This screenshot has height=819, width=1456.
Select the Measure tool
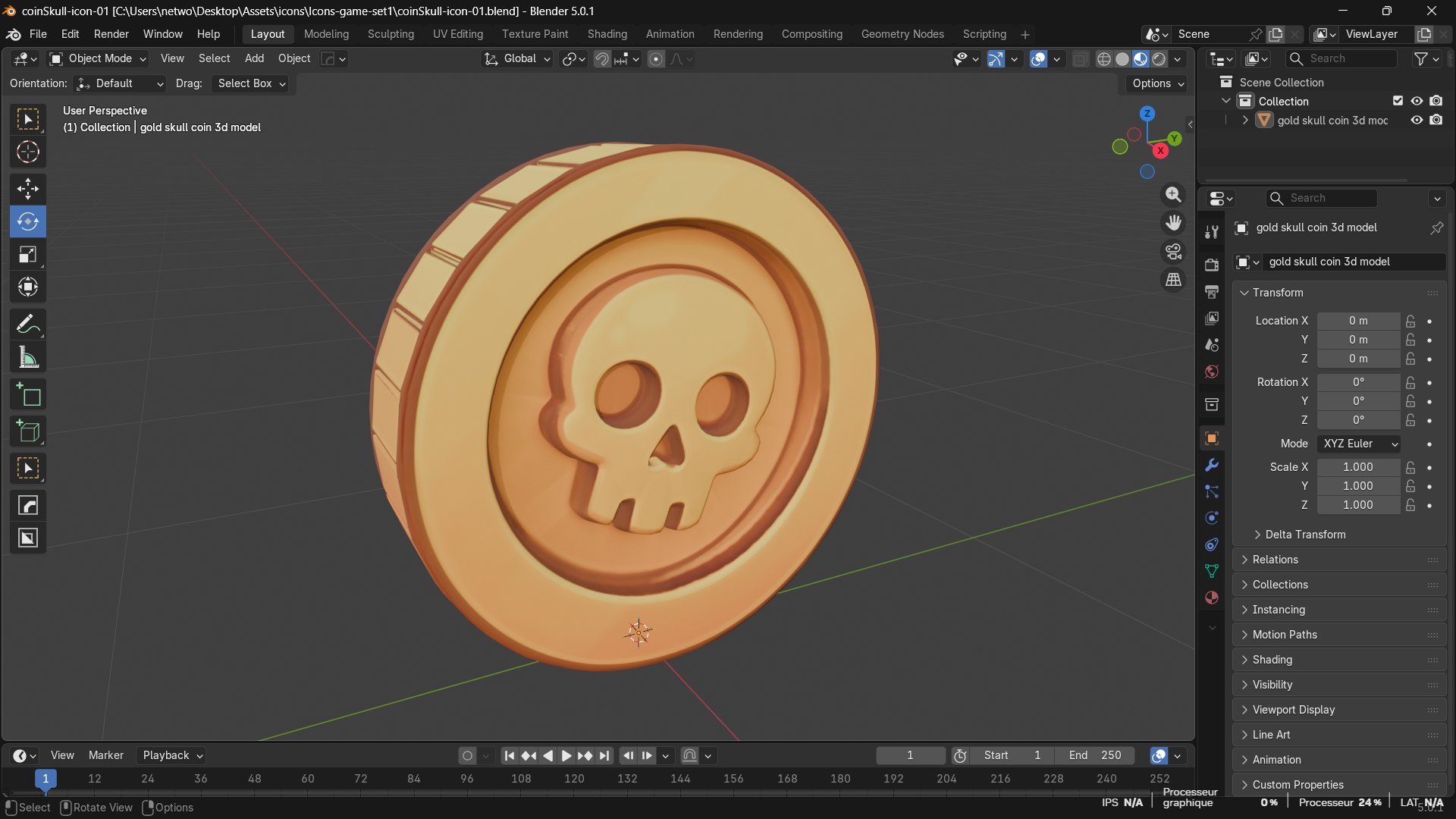point(28,357)
